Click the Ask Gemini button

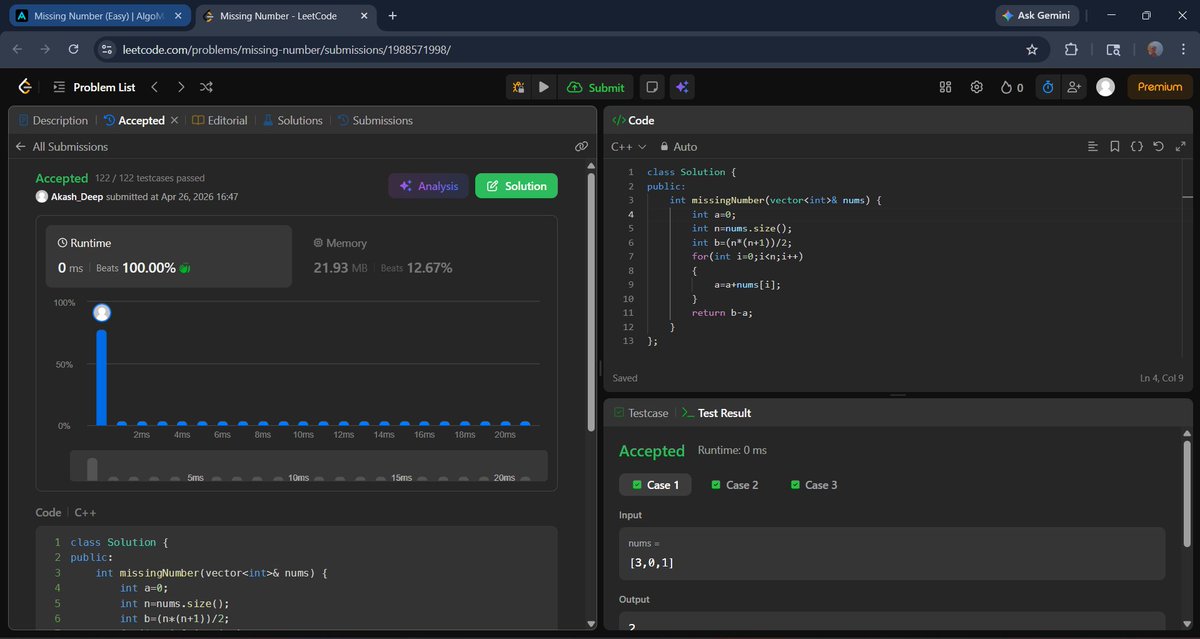[1037, 15]
